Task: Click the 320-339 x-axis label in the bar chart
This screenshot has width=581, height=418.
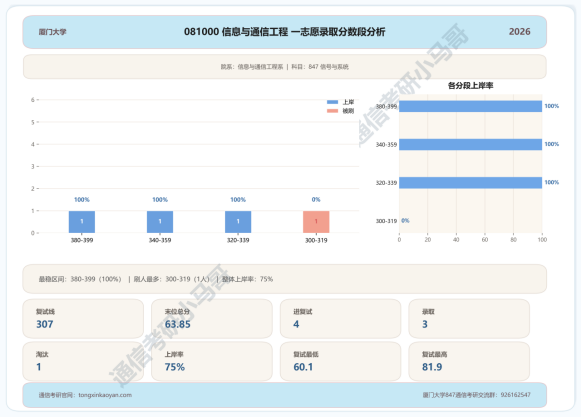Action: (238, 240)
